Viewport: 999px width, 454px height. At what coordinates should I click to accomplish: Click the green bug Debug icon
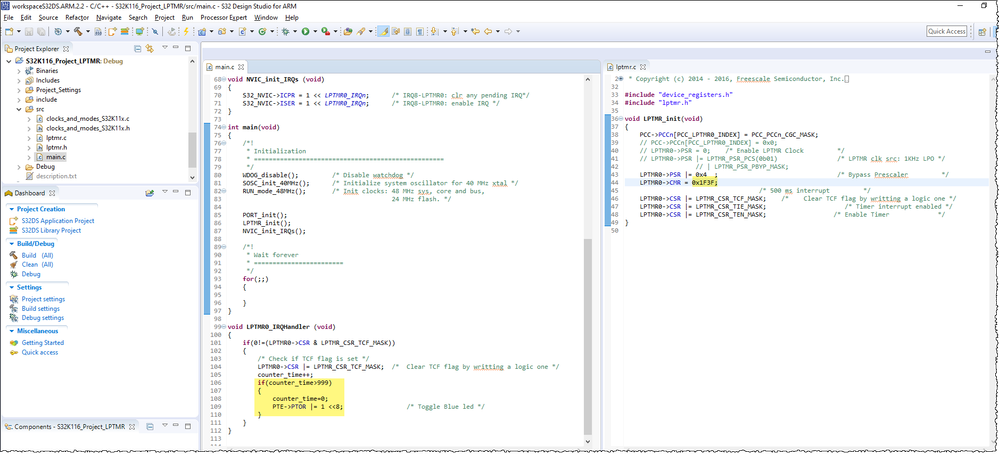point(285,31)
